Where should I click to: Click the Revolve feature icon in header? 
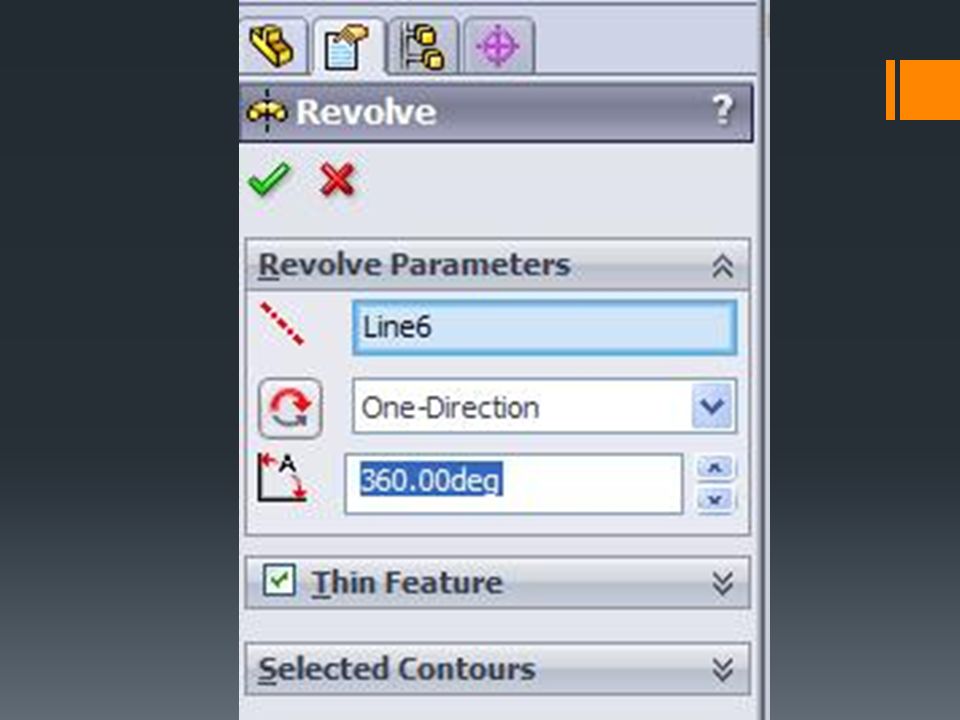point(266,111)
